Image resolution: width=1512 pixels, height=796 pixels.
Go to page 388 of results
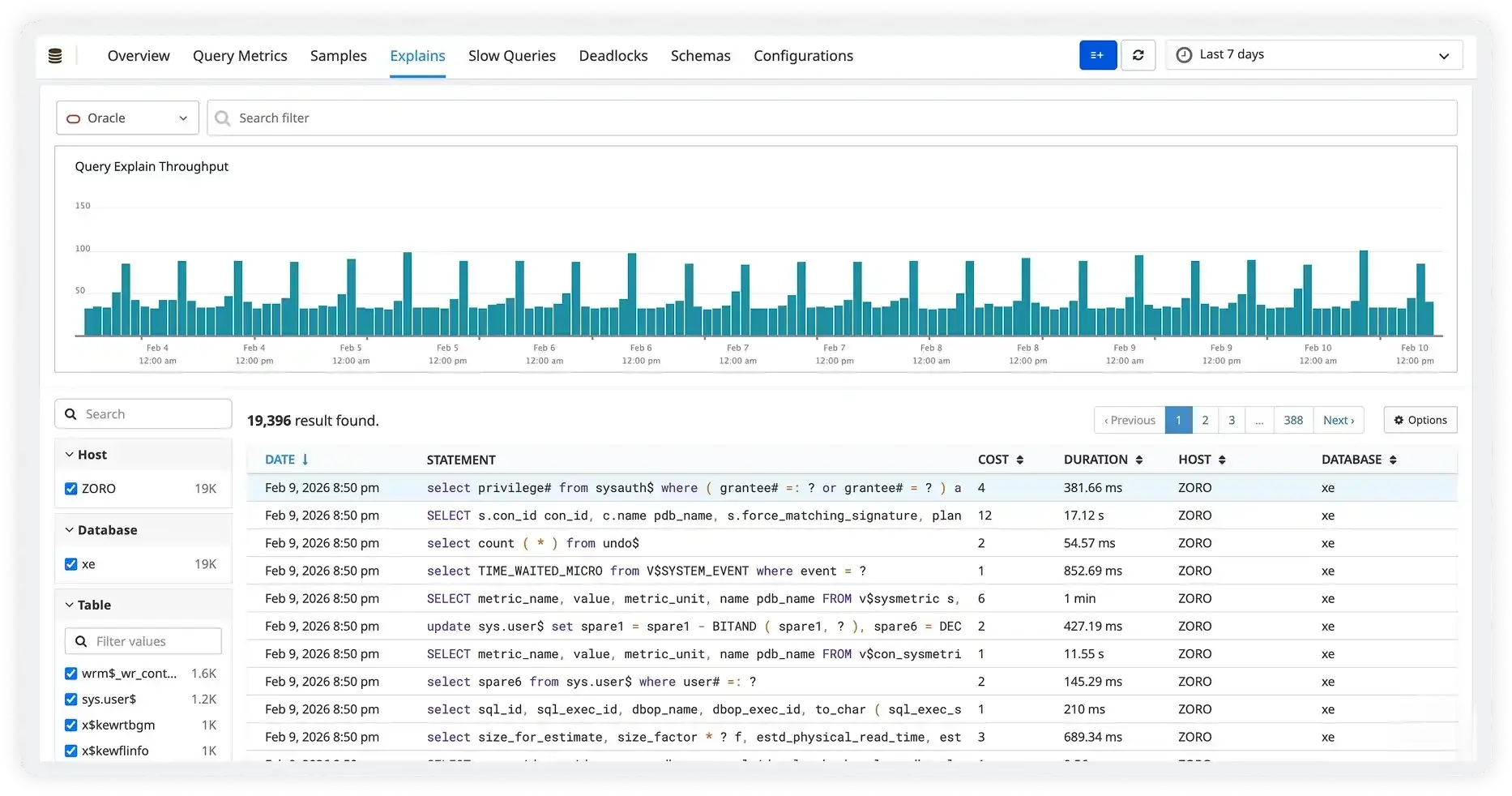(1293, 420)
